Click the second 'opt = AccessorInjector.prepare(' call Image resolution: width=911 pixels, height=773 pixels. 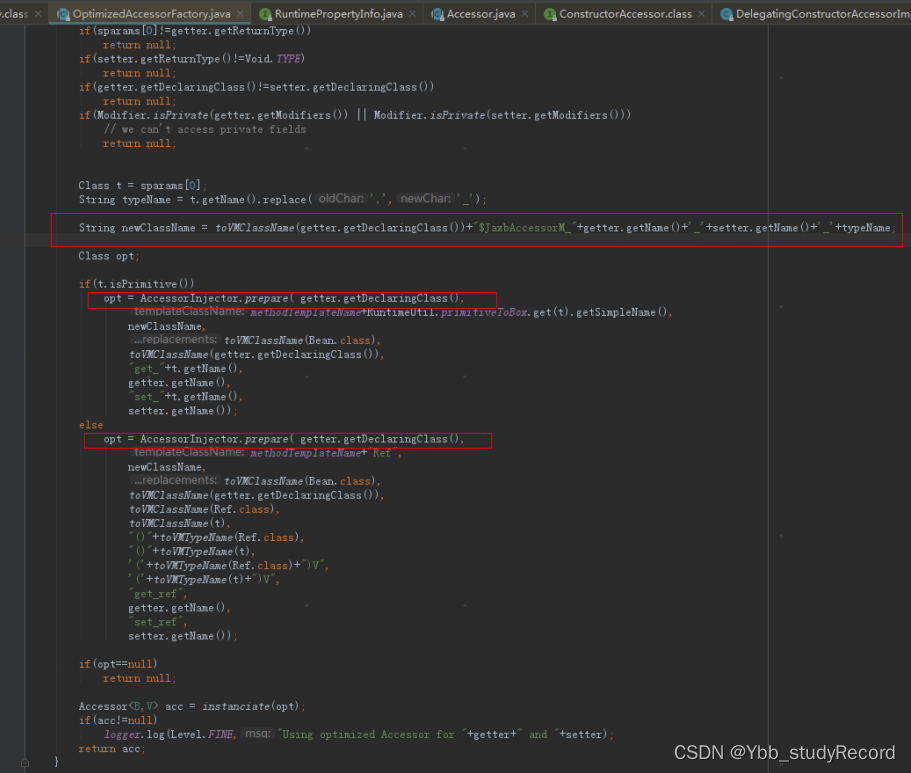click(199, 439)
